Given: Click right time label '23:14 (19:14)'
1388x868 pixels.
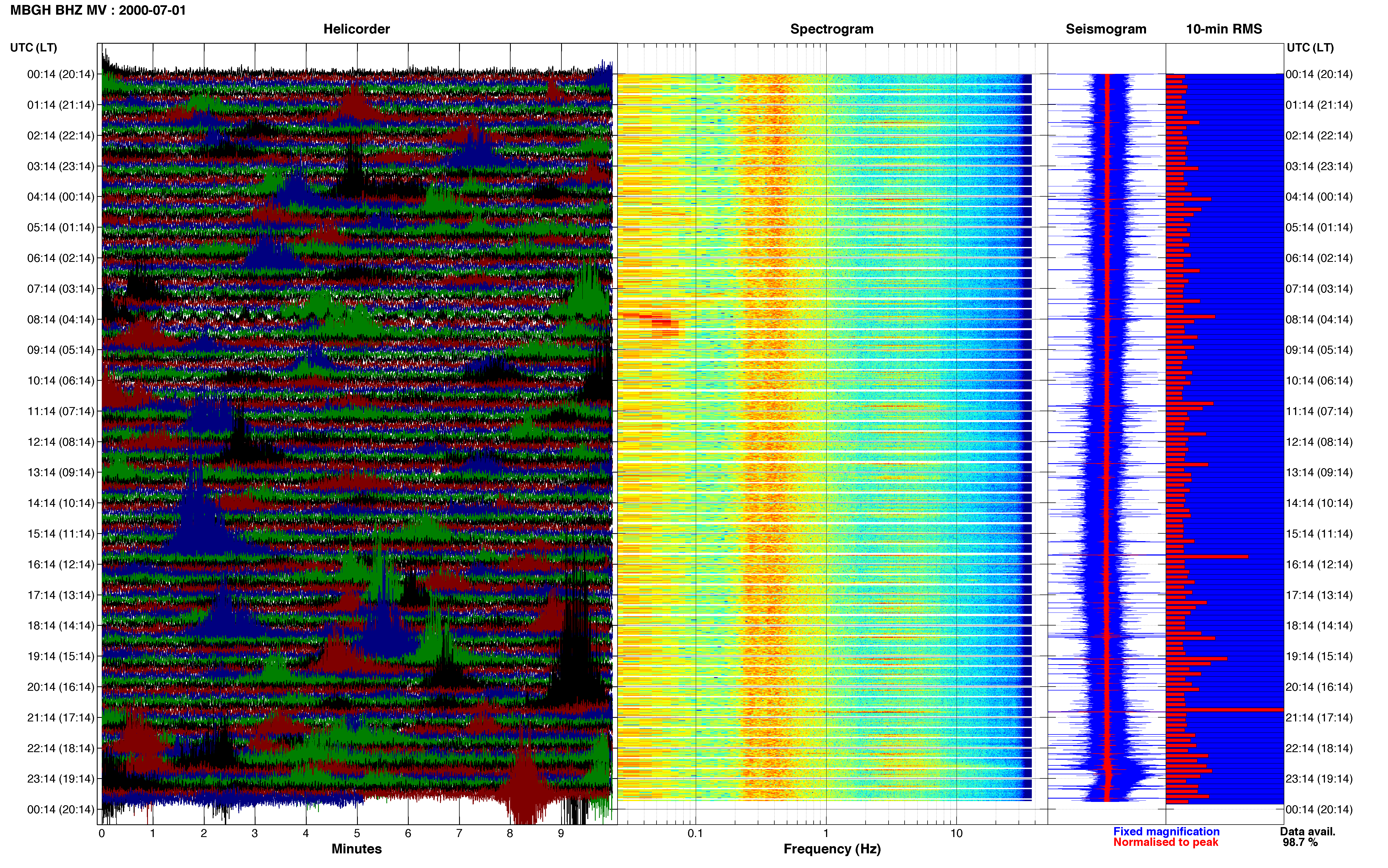Looking at the screenshot, I should 1319,779.
